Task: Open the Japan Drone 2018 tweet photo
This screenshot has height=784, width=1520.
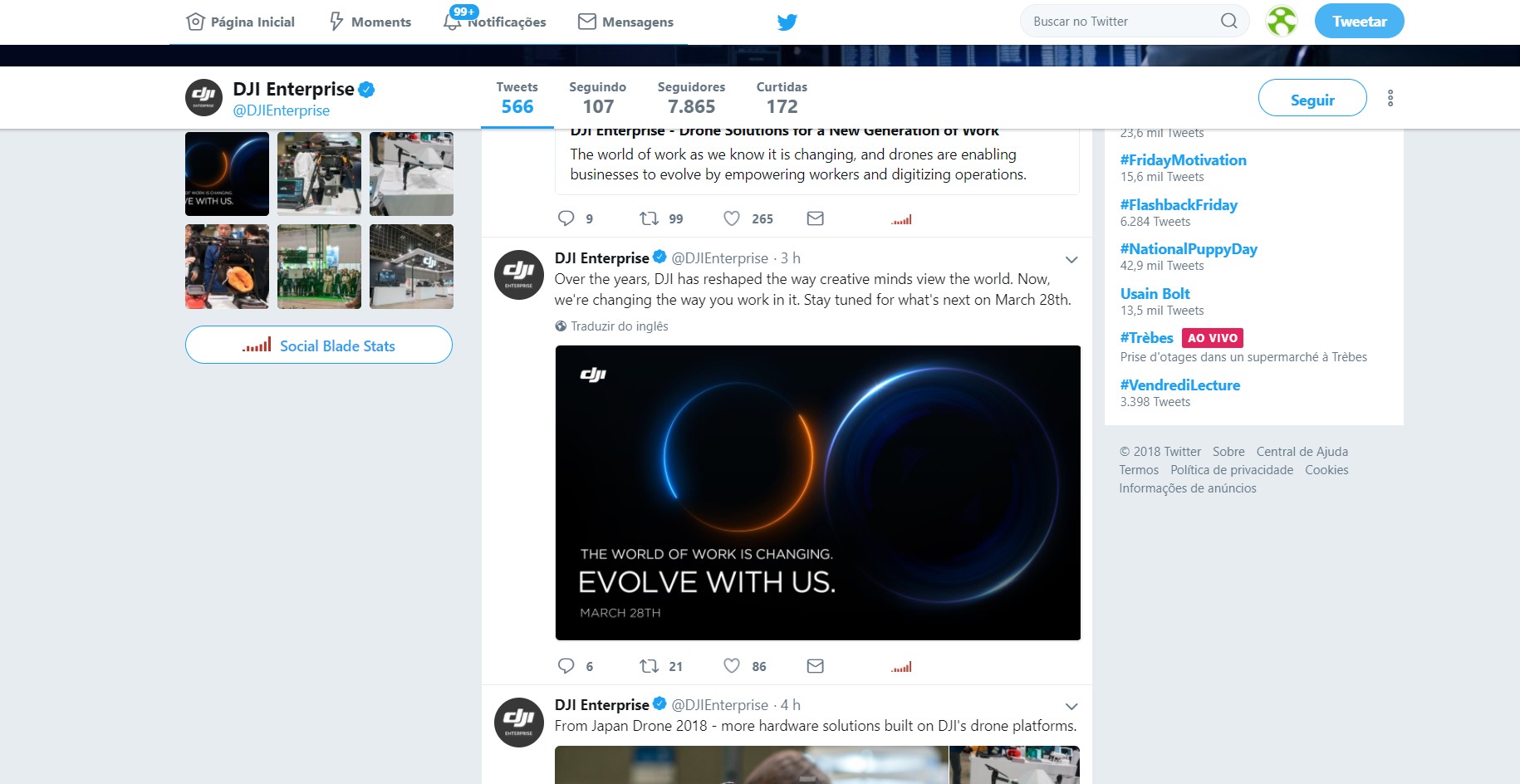Action: [752, 765]
